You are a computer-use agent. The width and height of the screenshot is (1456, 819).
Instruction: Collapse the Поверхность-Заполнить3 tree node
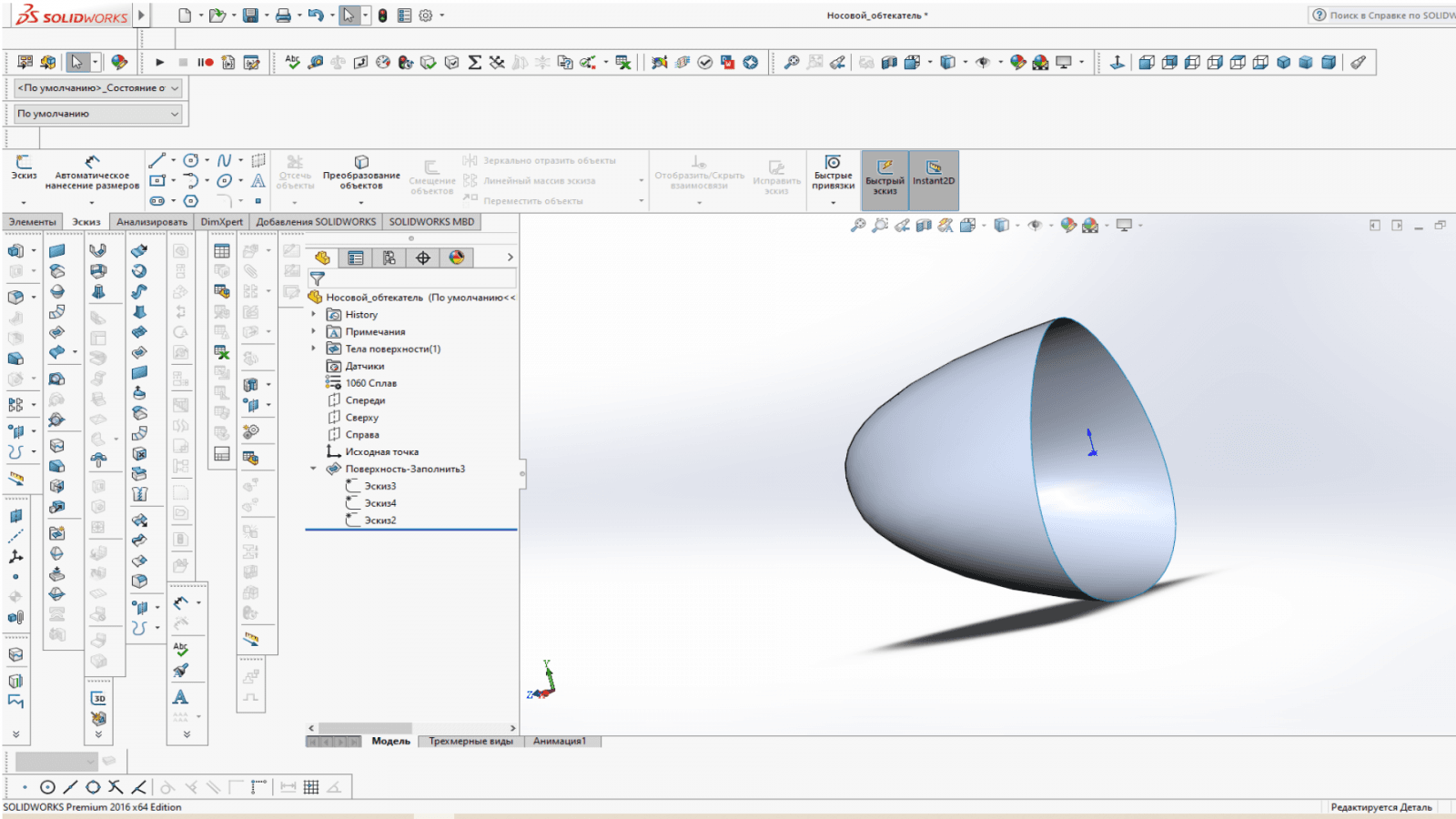314,470
